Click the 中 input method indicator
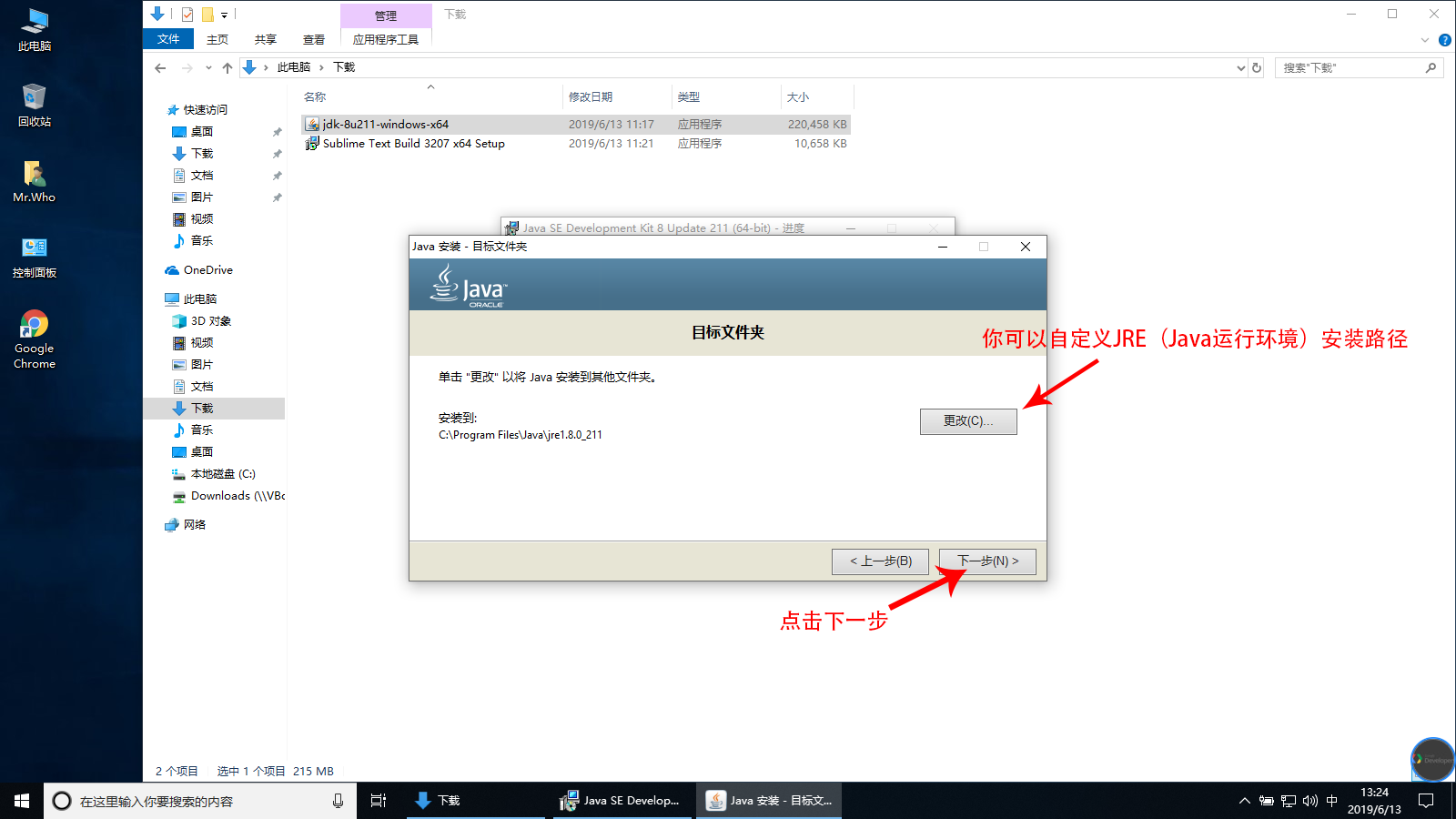Viewport: 1456px width, 819px height. (x=1332, y=801)
